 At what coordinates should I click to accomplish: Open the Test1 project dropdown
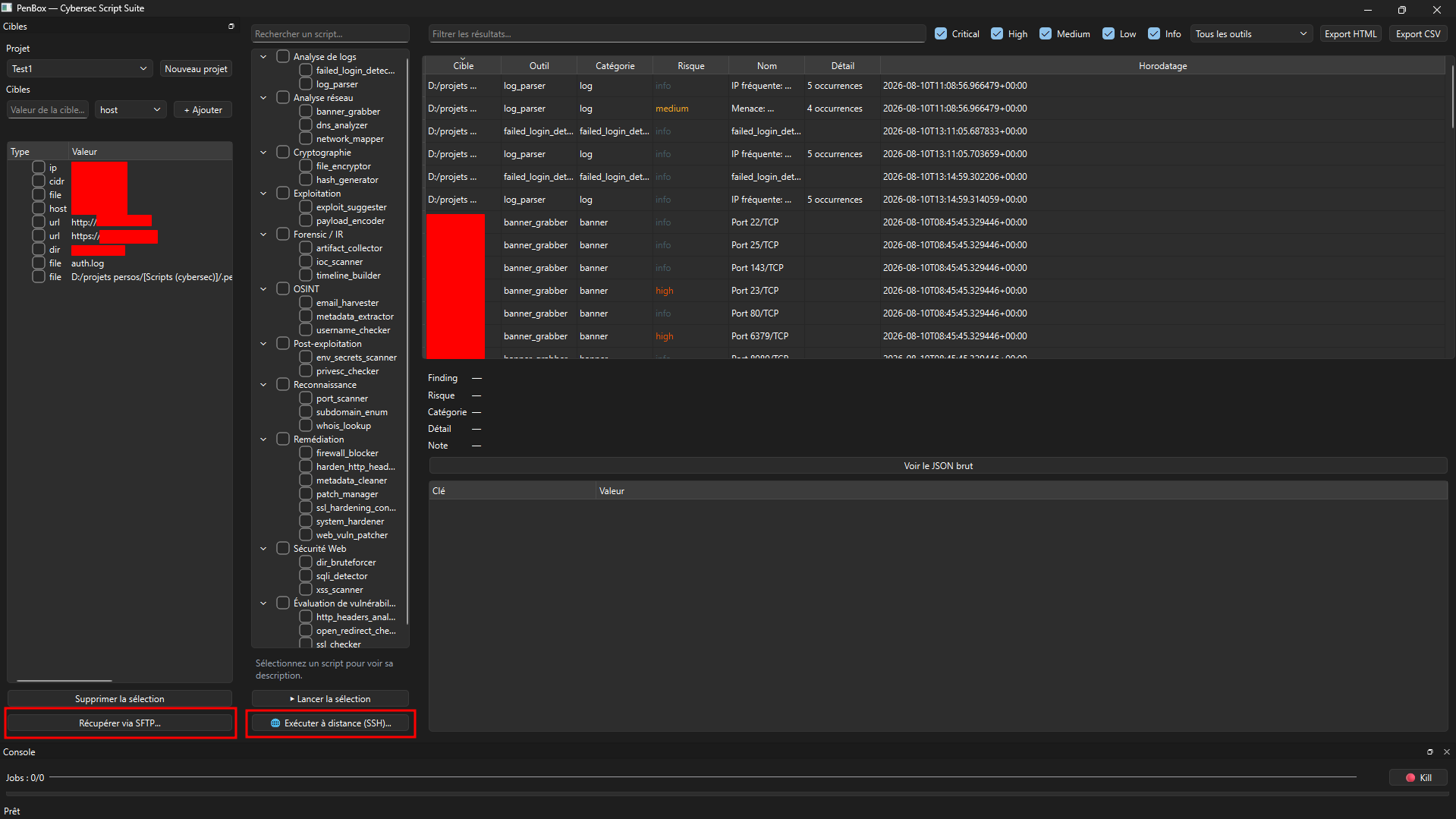coord(80,69)
